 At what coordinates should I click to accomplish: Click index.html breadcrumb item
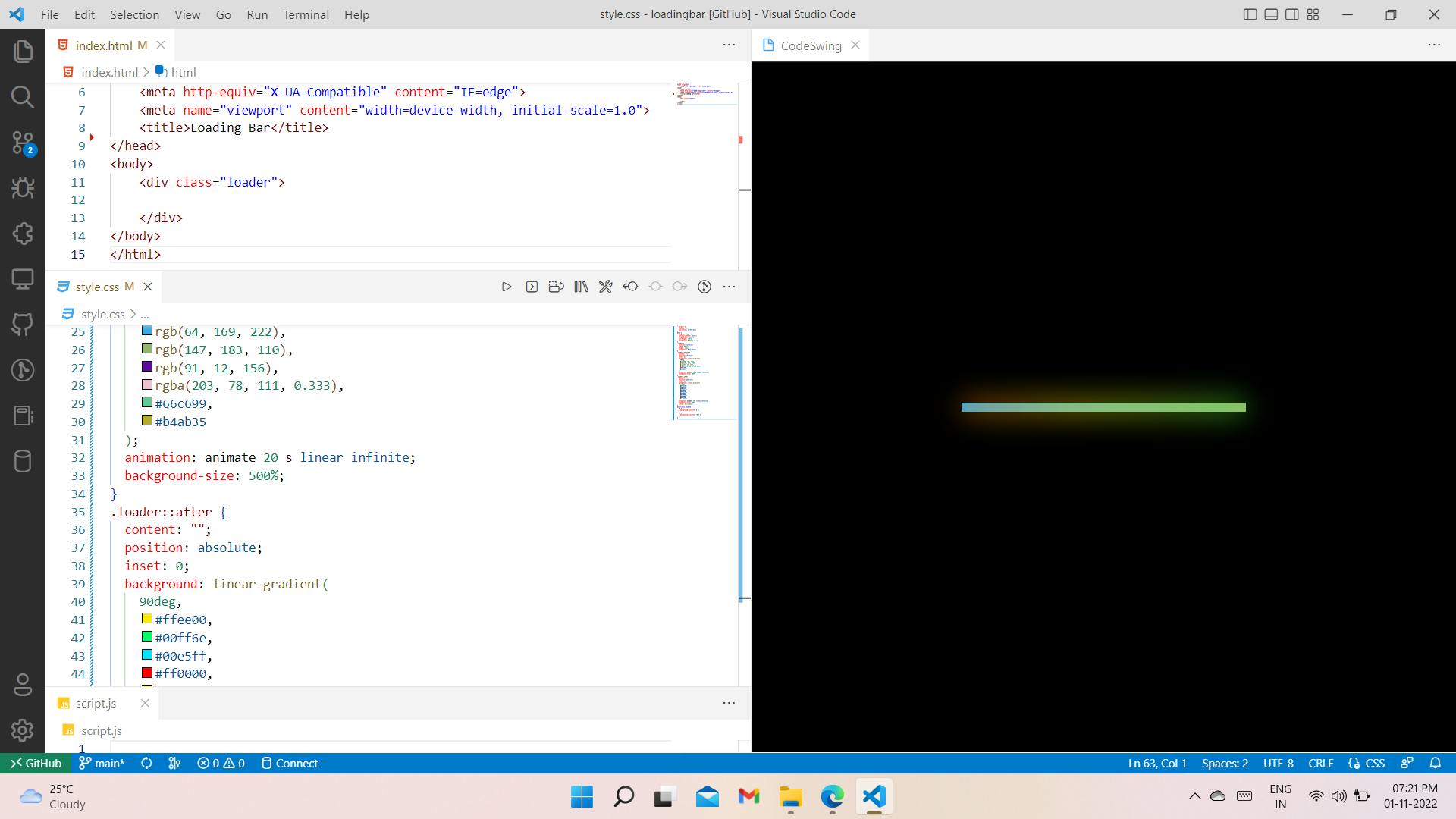pos(101,72)
